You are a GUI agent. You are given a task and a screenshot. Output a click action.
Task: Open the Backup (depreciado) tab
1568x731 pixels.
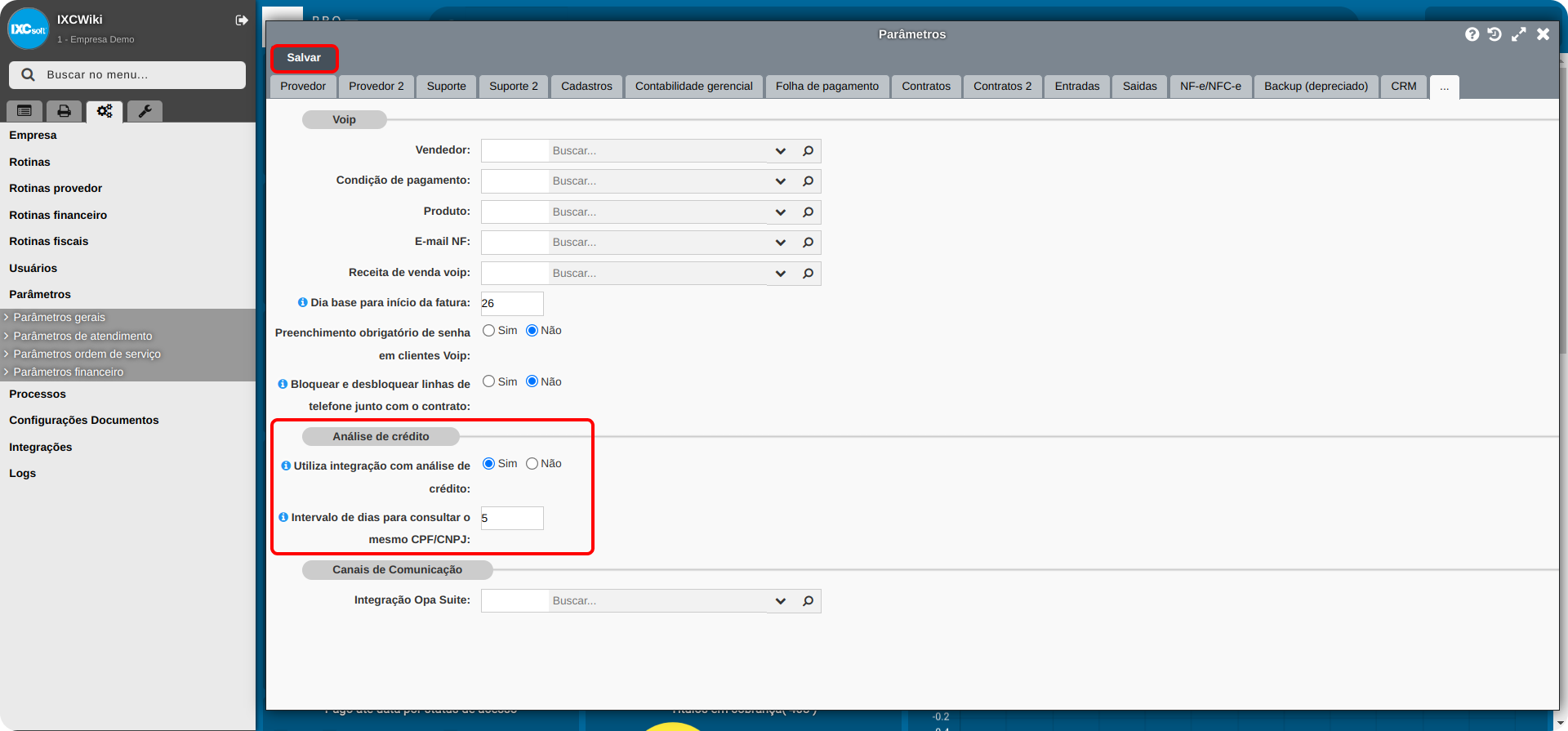1316,87
